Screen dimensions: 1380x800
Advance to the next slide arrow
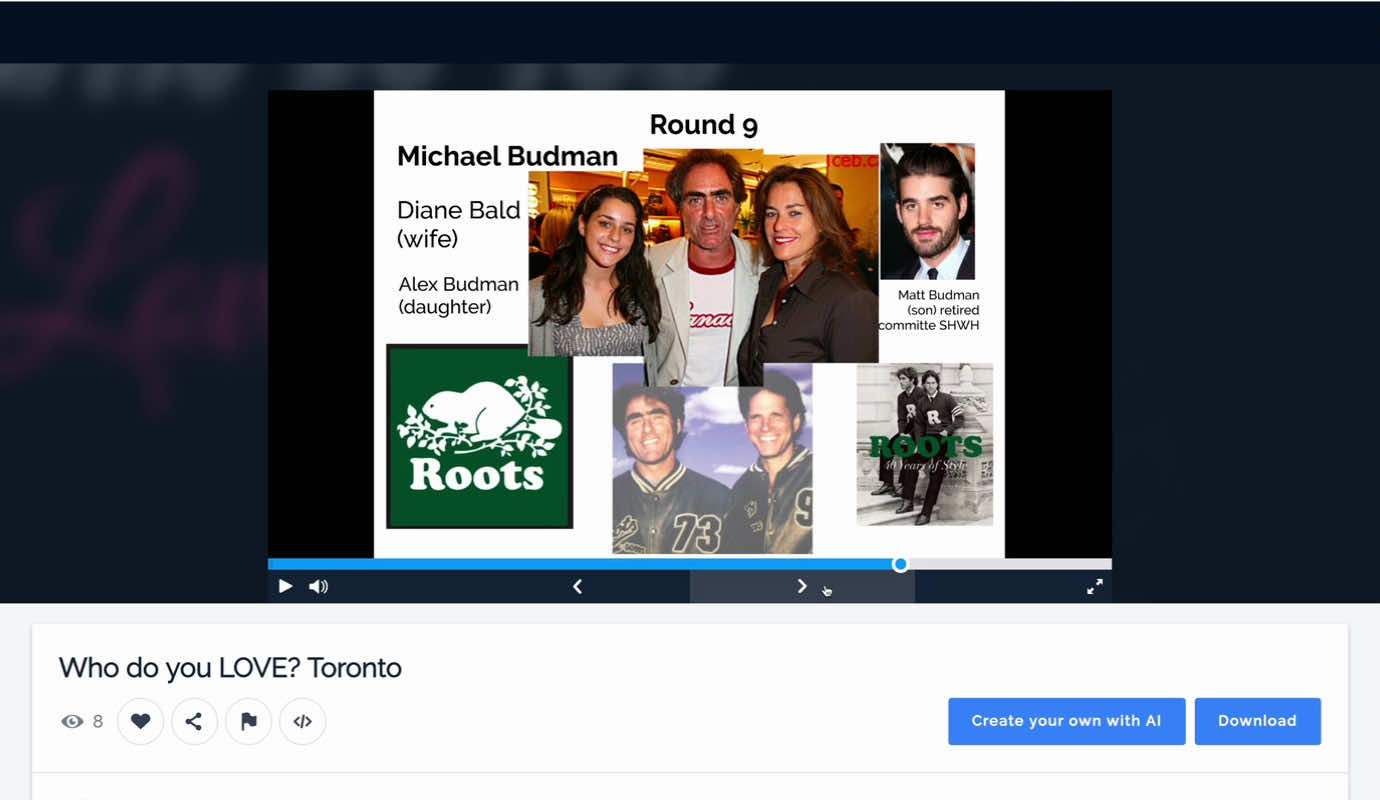(801, 587)
